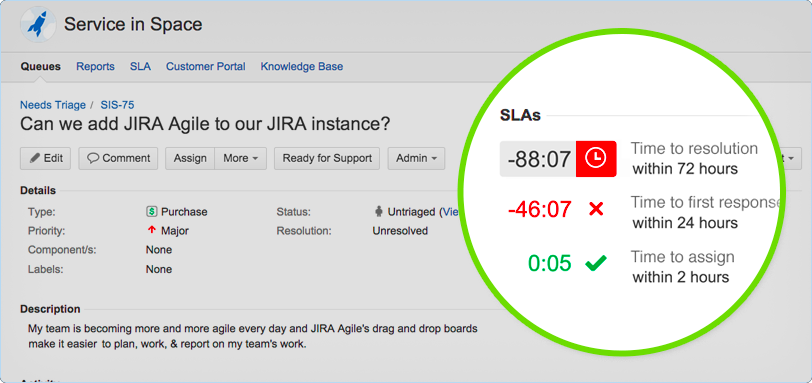Click the -88:07 time to resolution value
The width and height of the screenshot is (812, 383).
pos(539,159)
